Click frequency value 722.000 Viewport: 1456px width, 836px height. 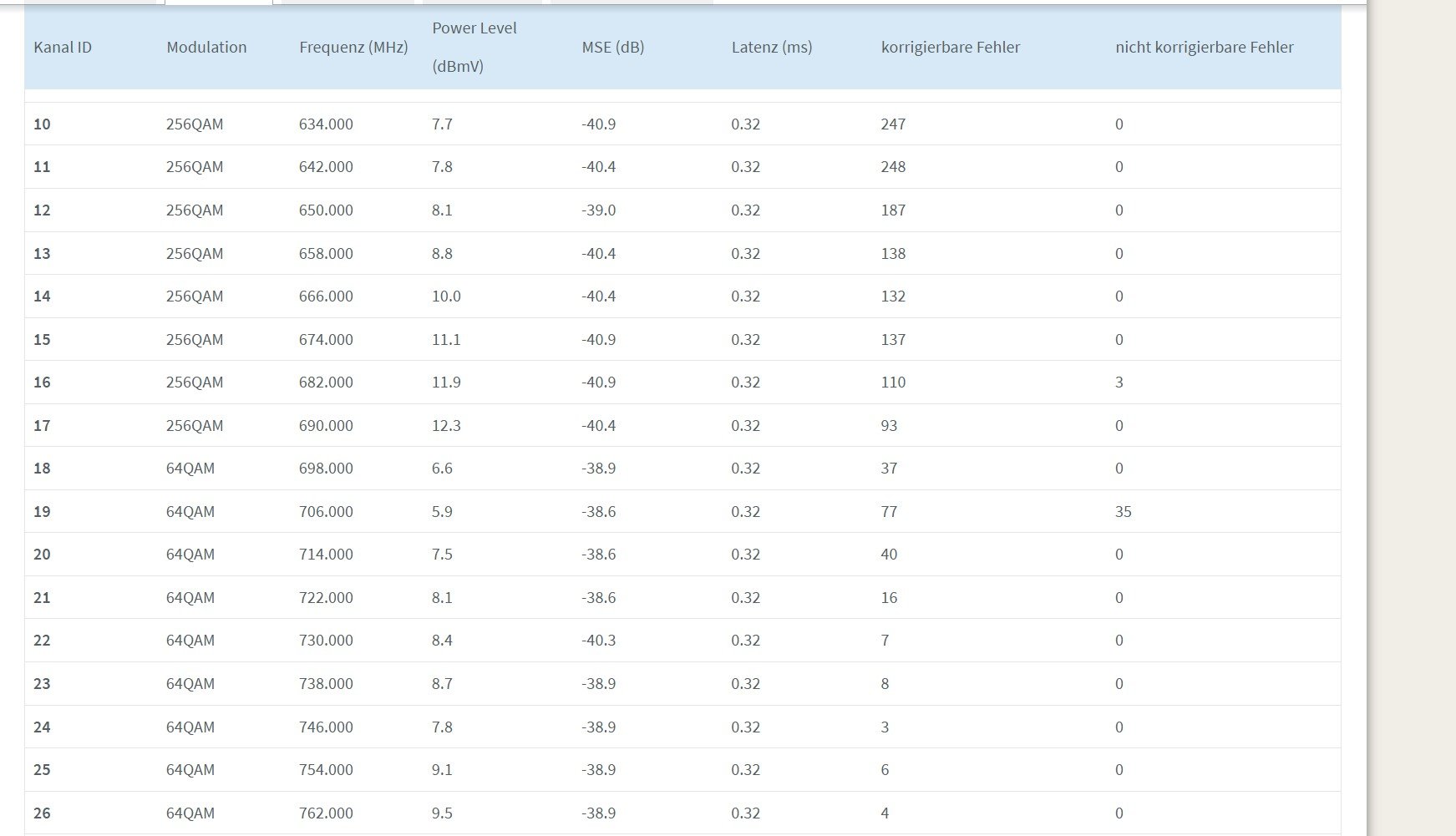(326, 598)
